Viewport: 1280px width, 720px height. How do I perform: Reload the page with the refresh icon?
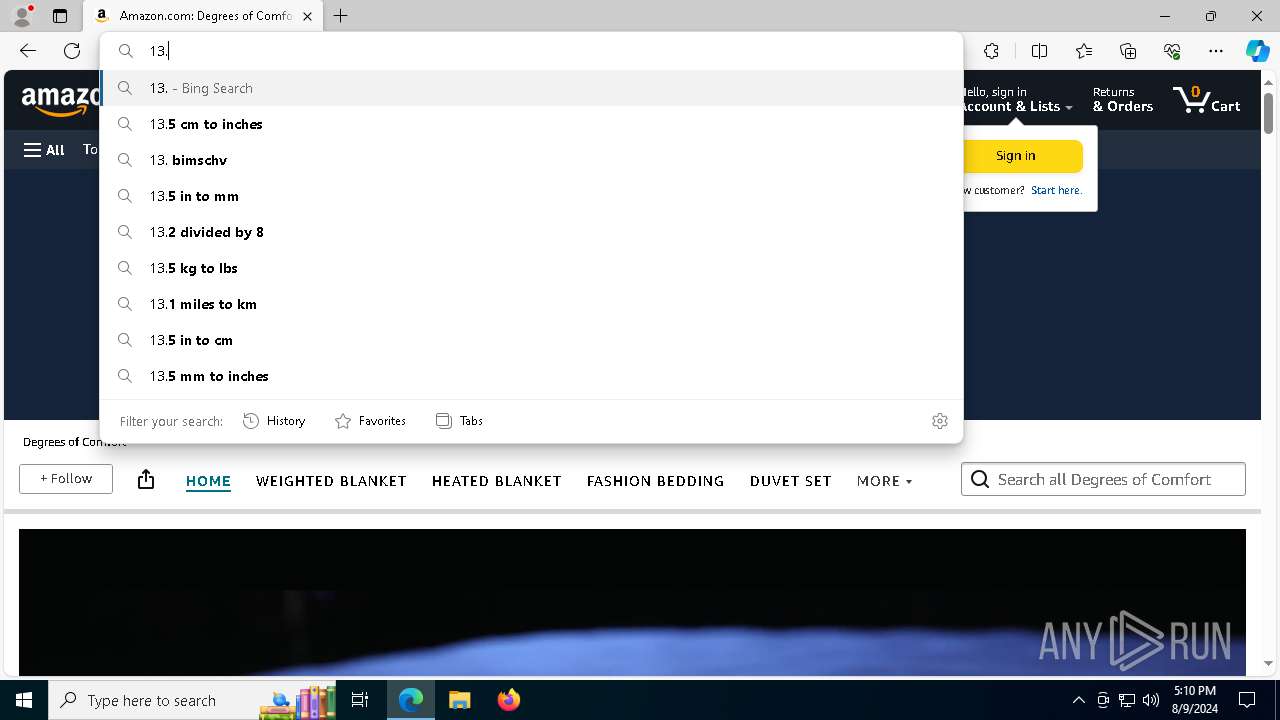coord(72,51)
